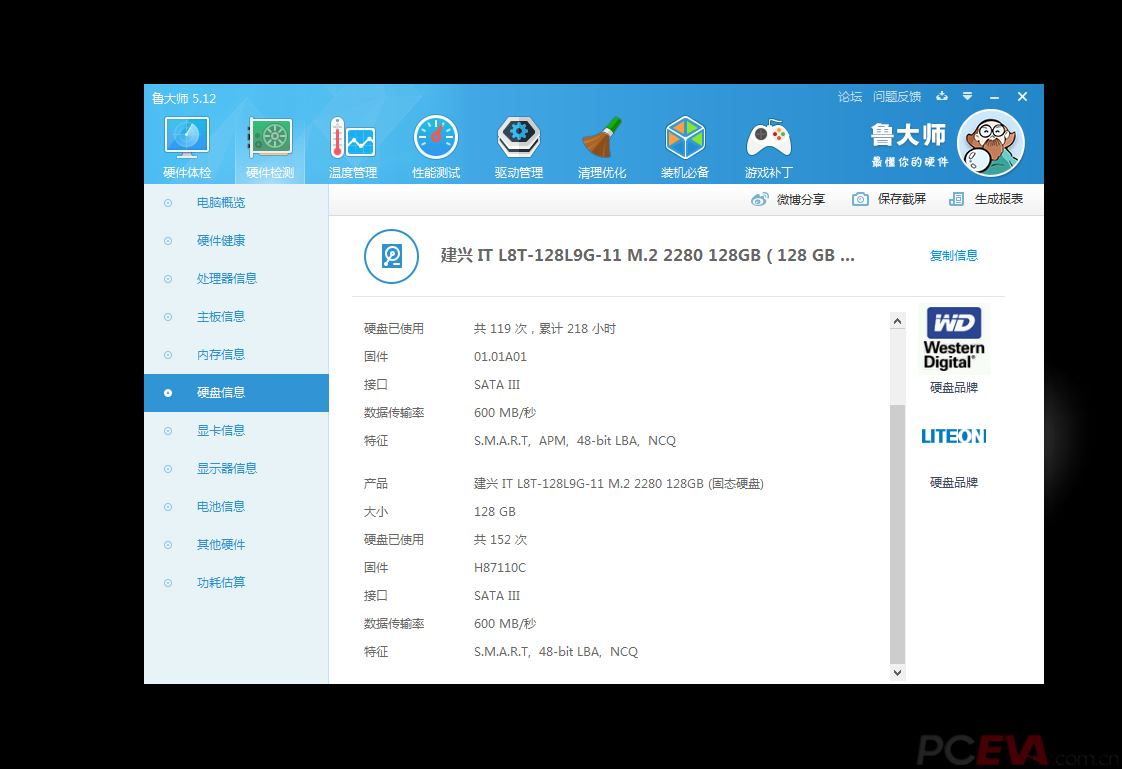Viewport: 1122px width, 769px height.
Task: Open the 论坛 forum link
Action: click(x=849, y=97)
